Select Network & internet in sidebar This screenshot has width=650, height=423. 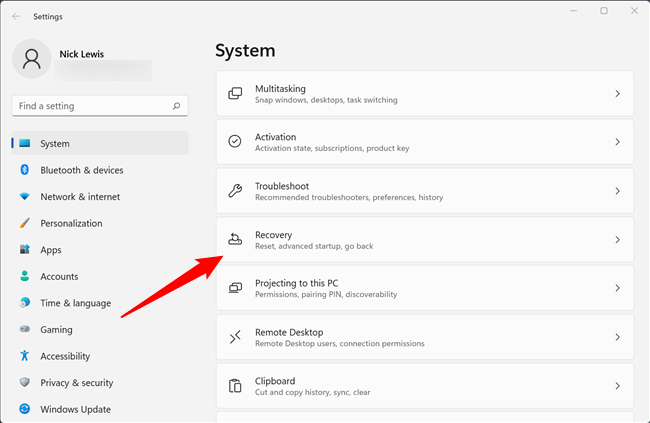(80, 197)
